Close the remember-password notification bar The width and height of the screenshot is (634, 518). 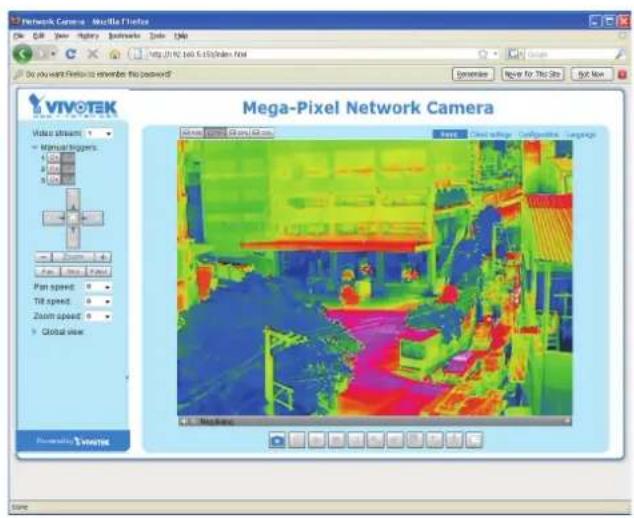[623, 74]
